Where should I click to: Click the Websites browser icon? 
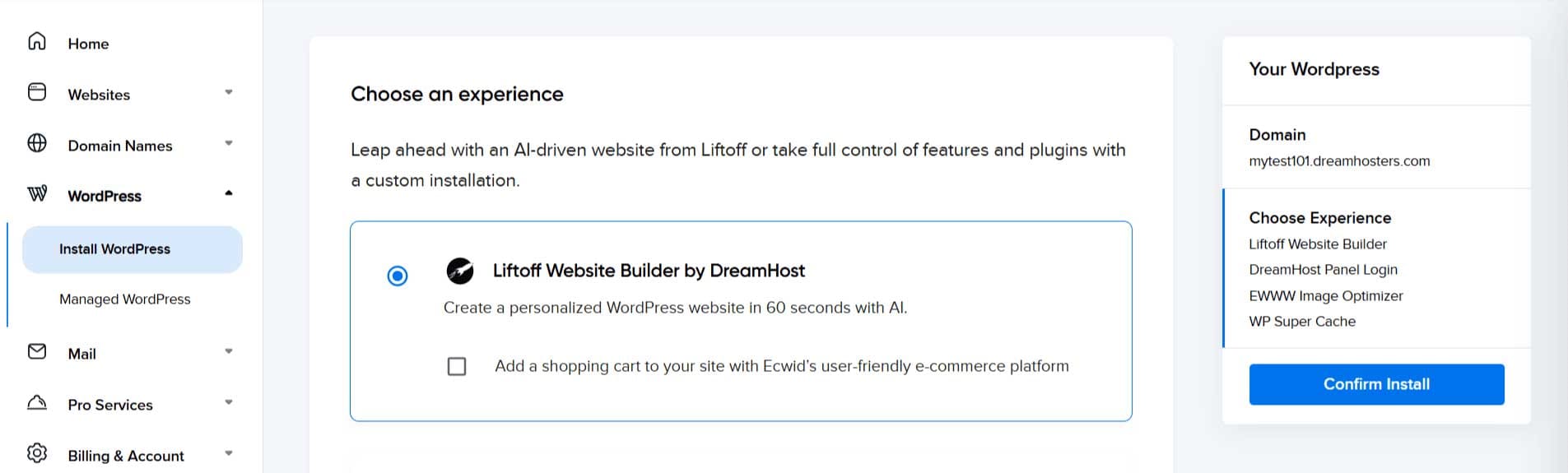coord(37,91)
